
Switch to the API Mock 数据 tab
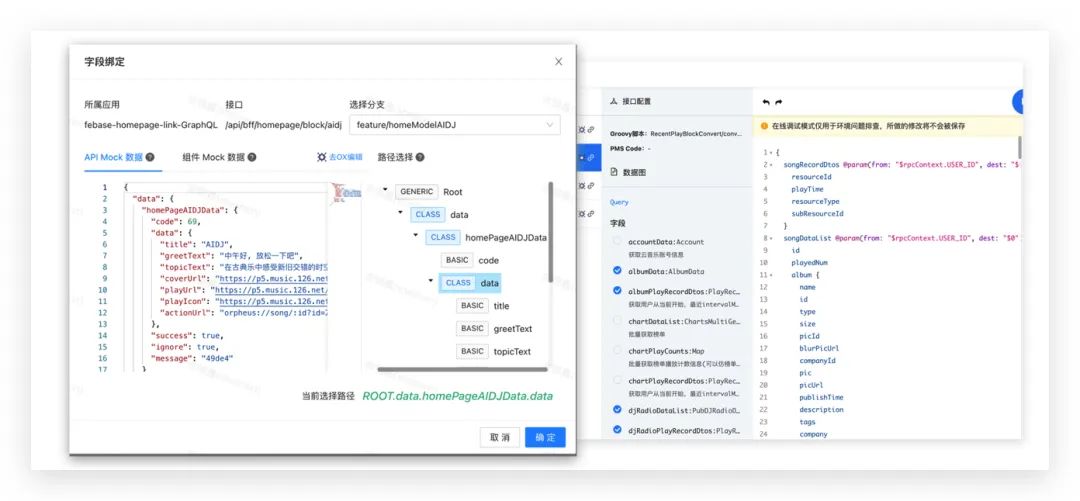click(114, 157)
